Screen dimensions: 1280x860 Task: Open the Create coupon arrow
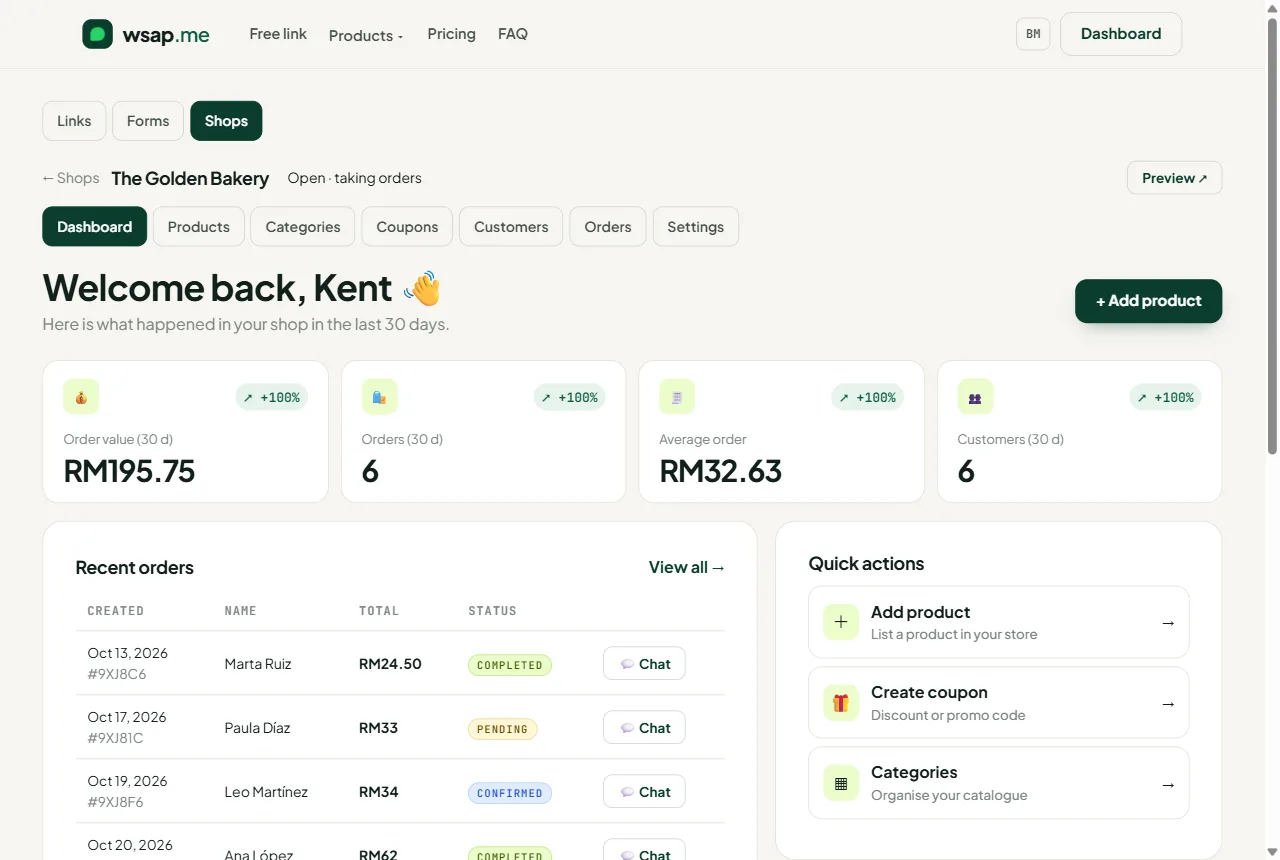pos(1168,703)
